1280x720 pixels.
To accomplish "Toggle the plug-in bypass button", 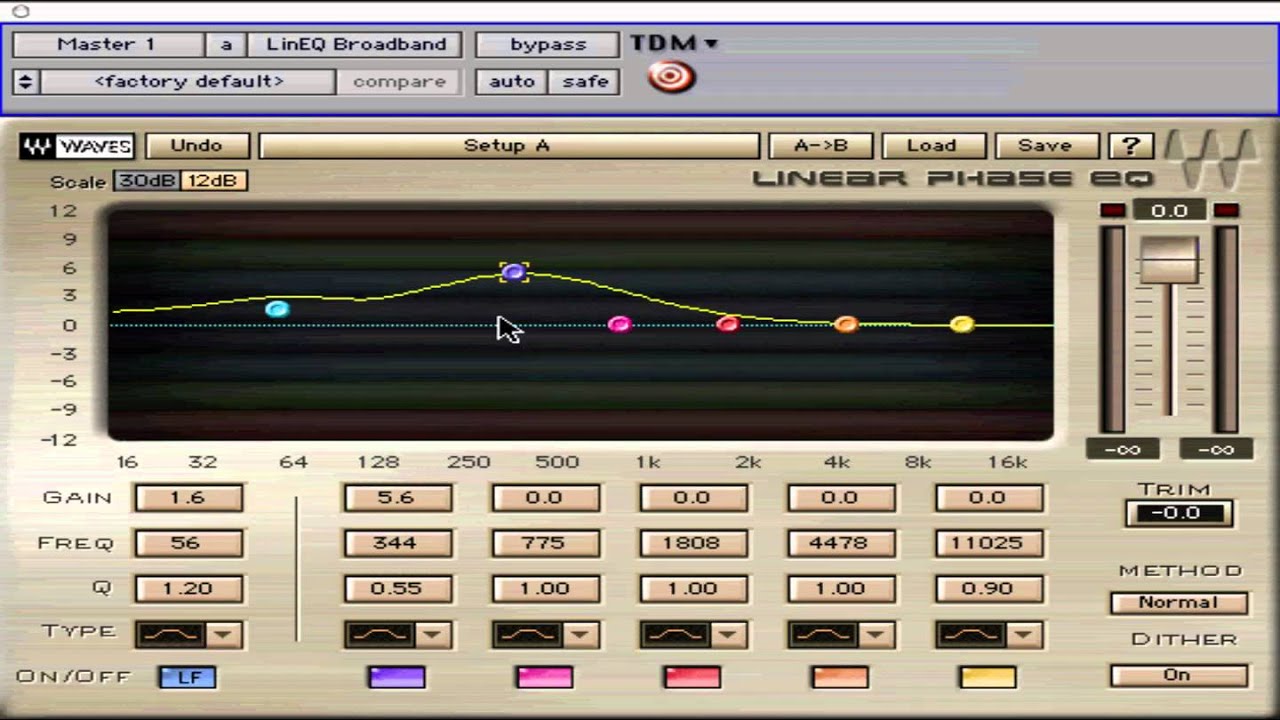I will [548, 45].
